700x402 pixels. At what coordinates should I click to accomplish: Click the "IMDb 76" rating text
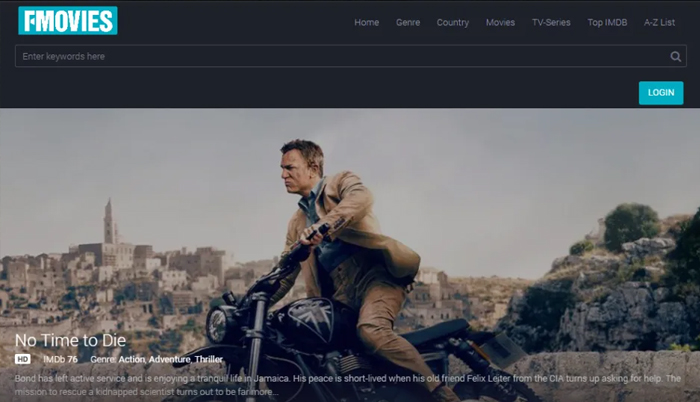tap(60, 359)
